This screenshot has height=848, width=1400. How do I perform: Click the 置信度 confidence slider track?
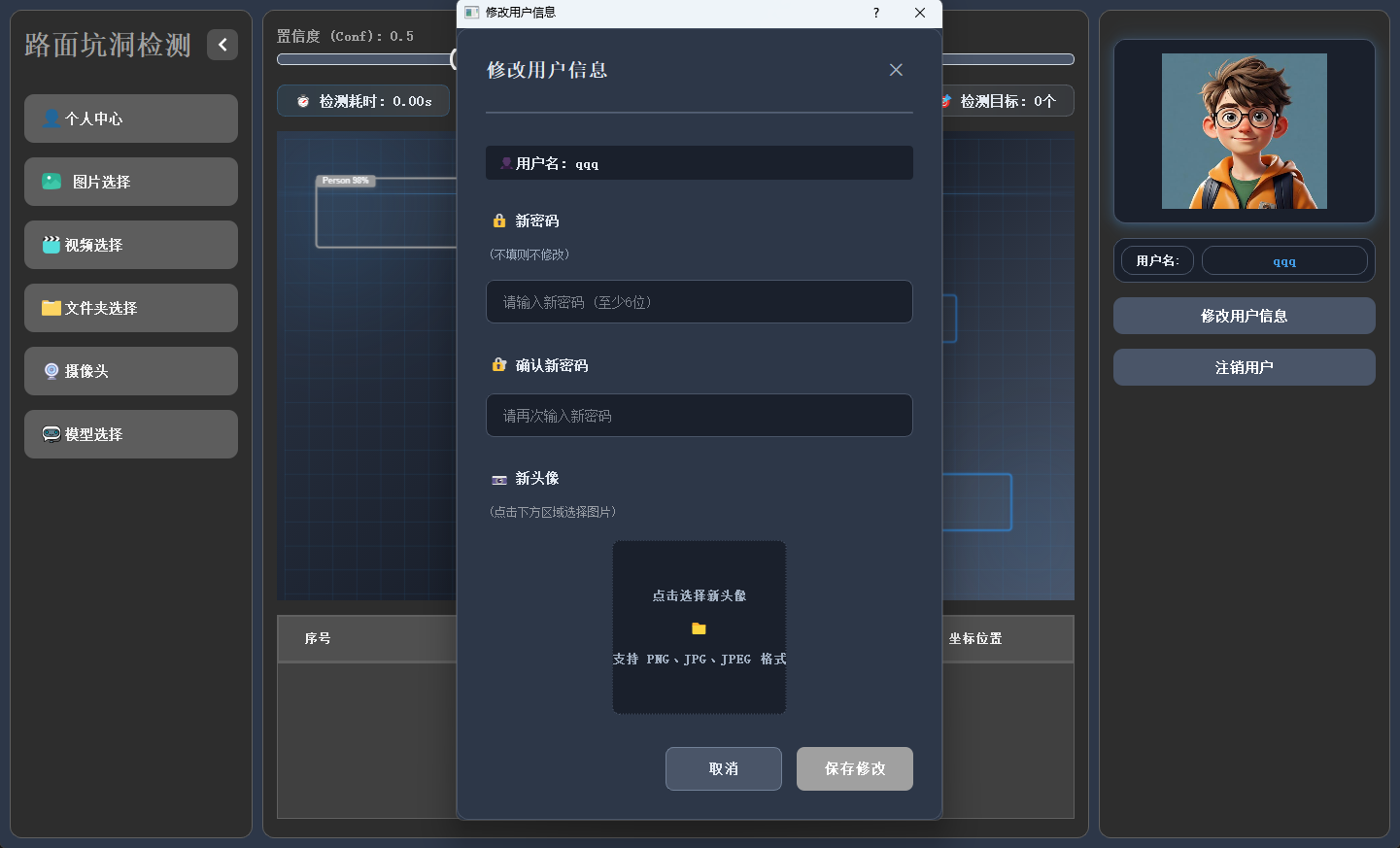364,59
